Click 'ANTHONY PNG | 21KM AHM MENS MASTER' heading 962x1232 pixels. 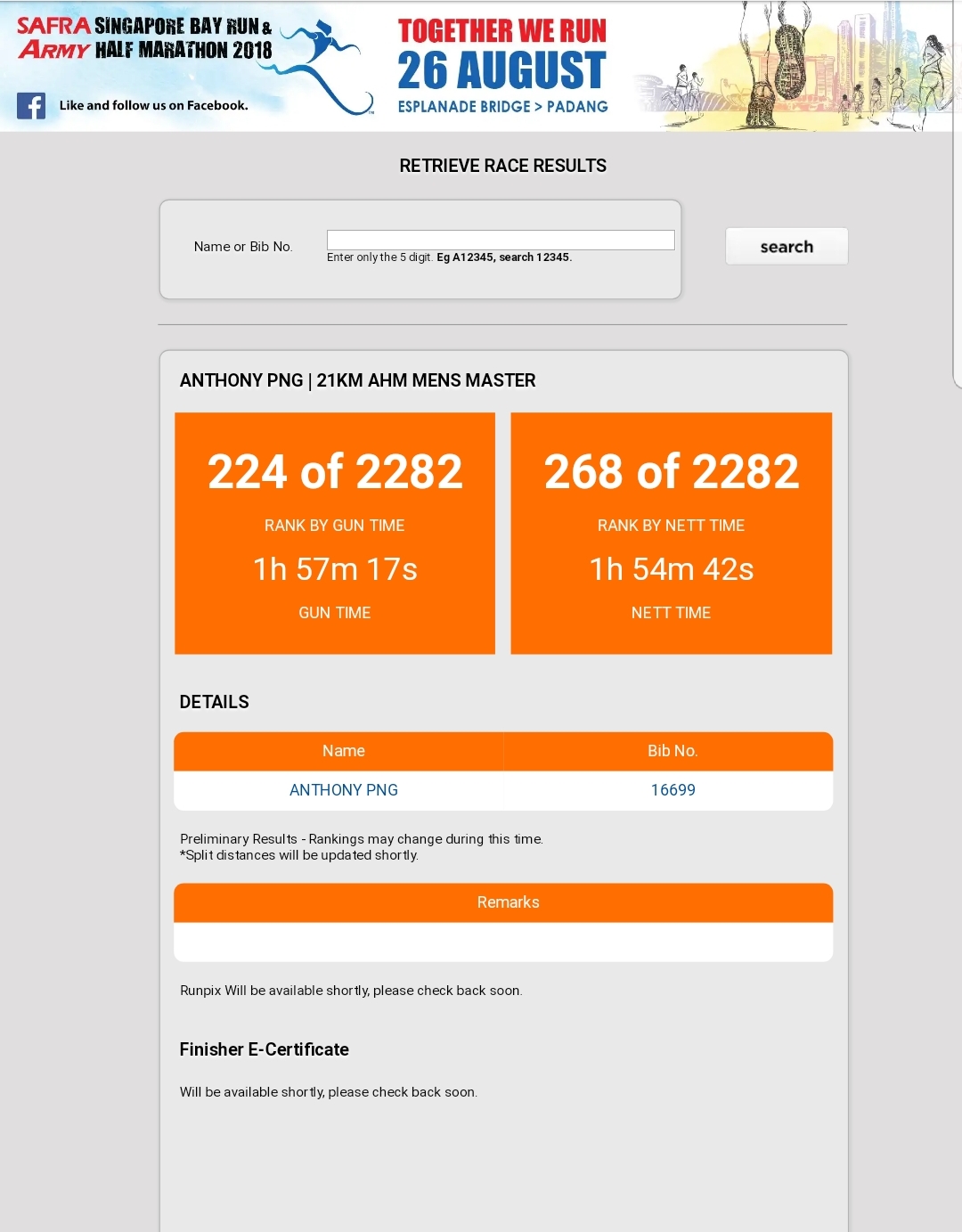[357, 380]
